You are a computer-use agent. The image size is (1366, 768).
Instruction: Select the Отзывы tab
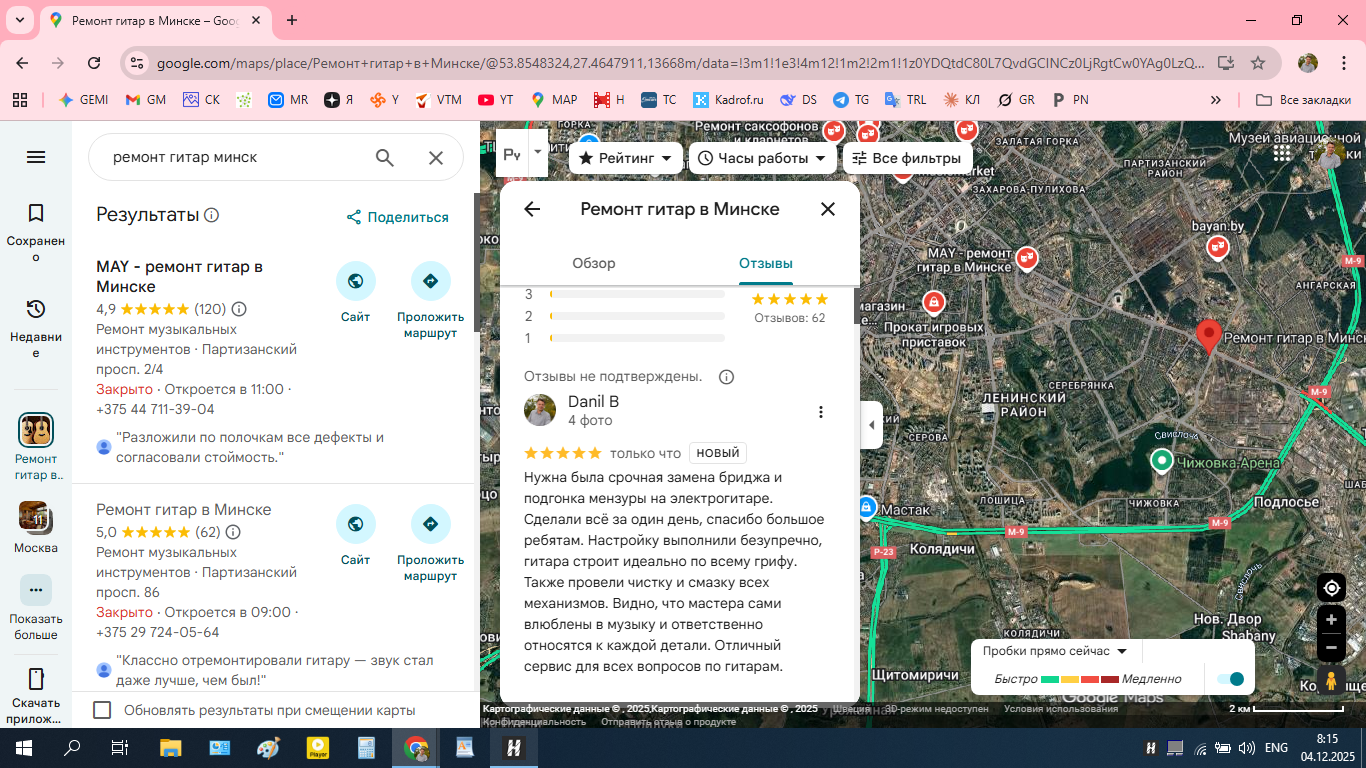(x=766, y=263)
